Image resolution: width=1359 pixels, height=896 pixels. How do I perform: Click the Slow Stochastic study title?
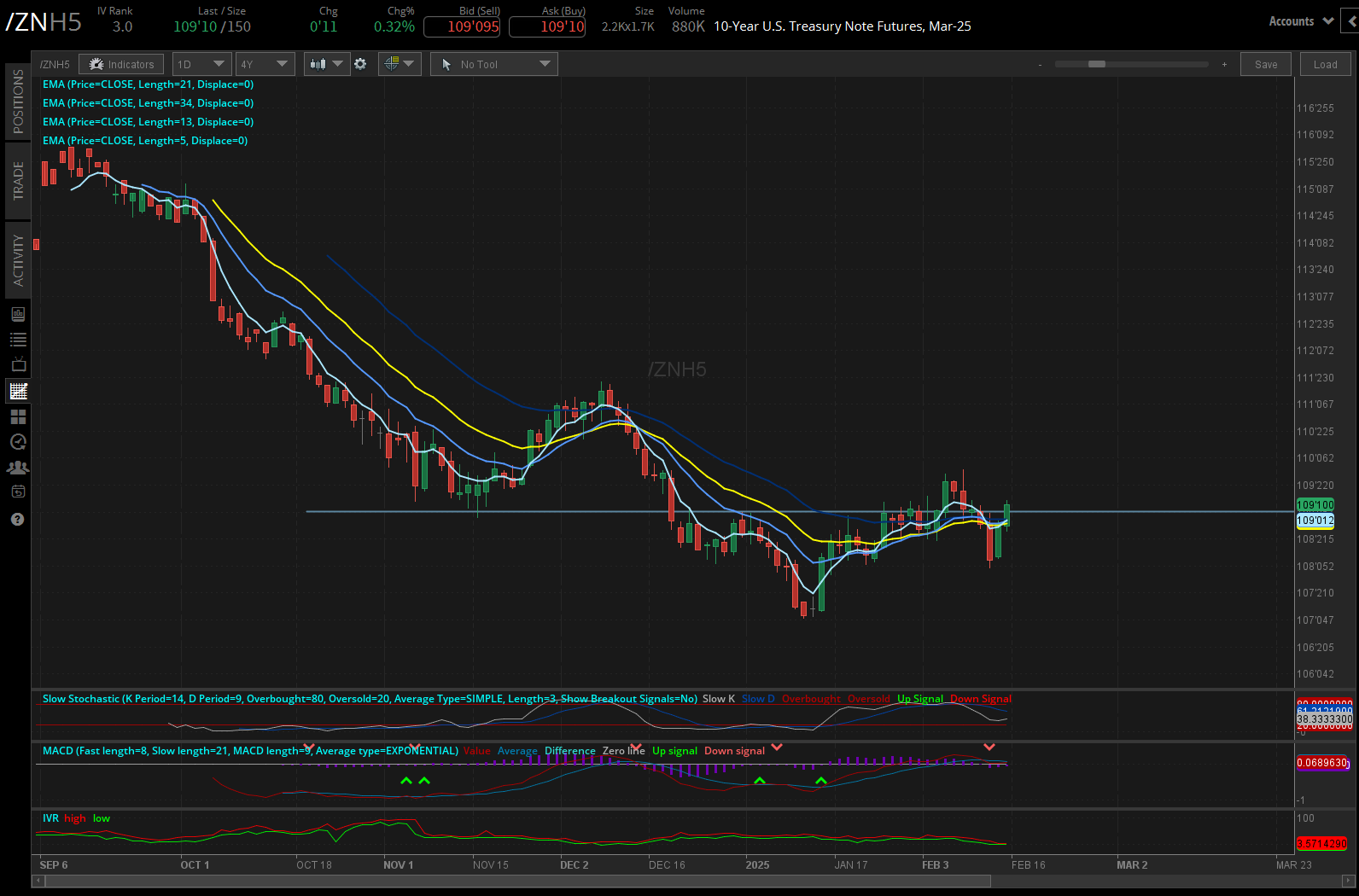click(370, 699)
